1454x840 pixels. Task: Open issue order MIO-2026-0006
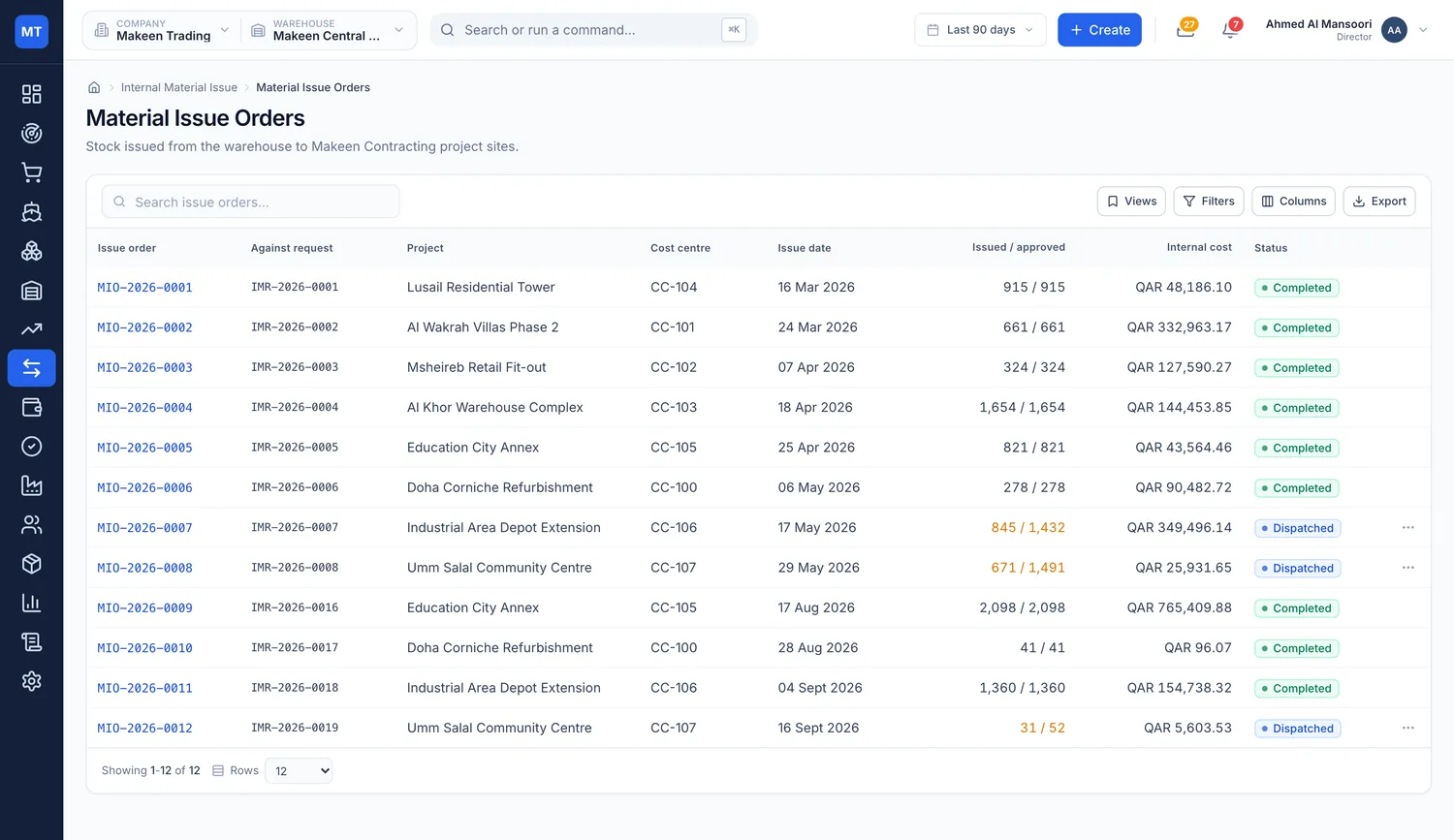(144, 487)
